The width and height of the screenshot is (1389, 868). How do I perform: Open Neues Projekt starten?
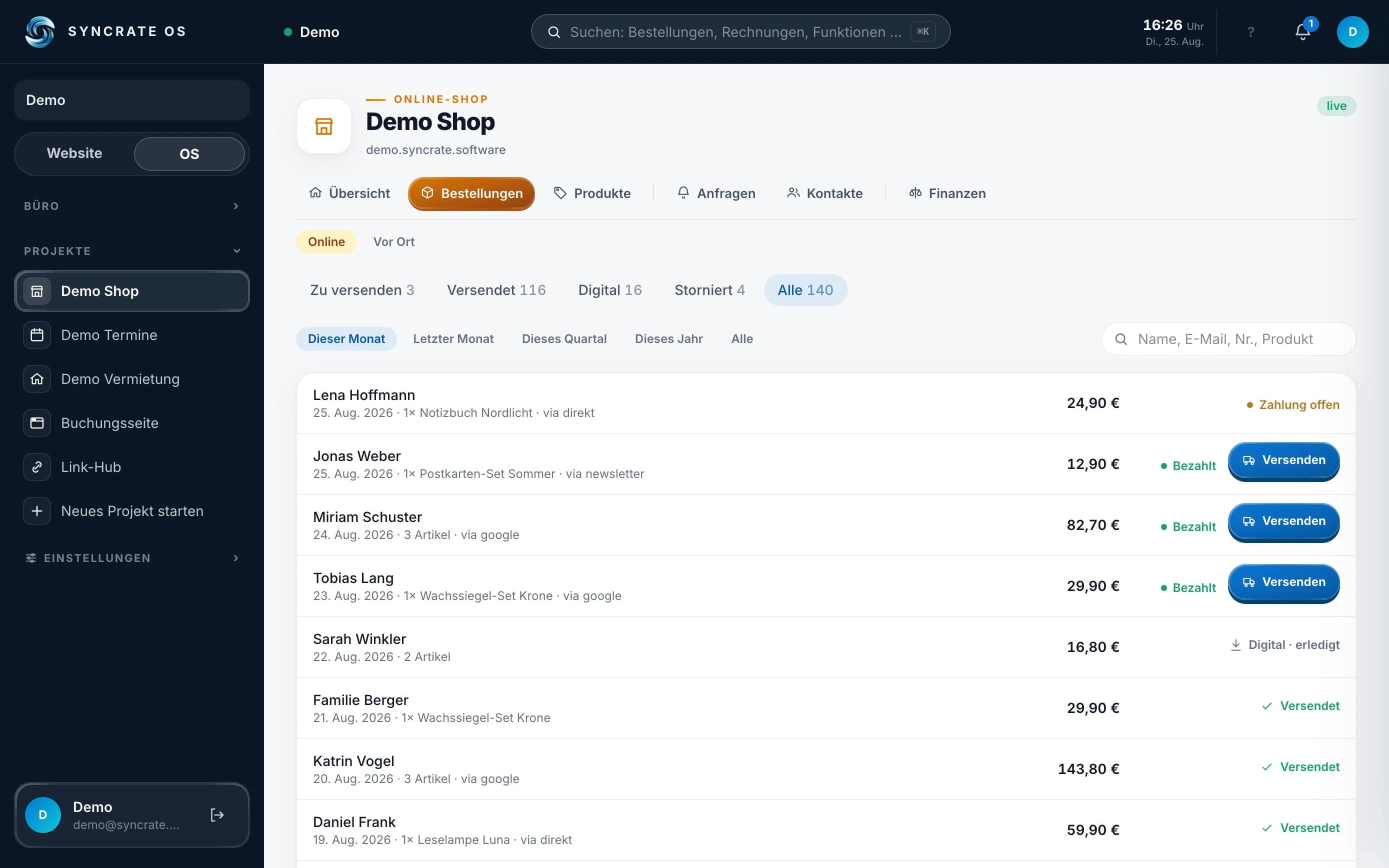132,511
